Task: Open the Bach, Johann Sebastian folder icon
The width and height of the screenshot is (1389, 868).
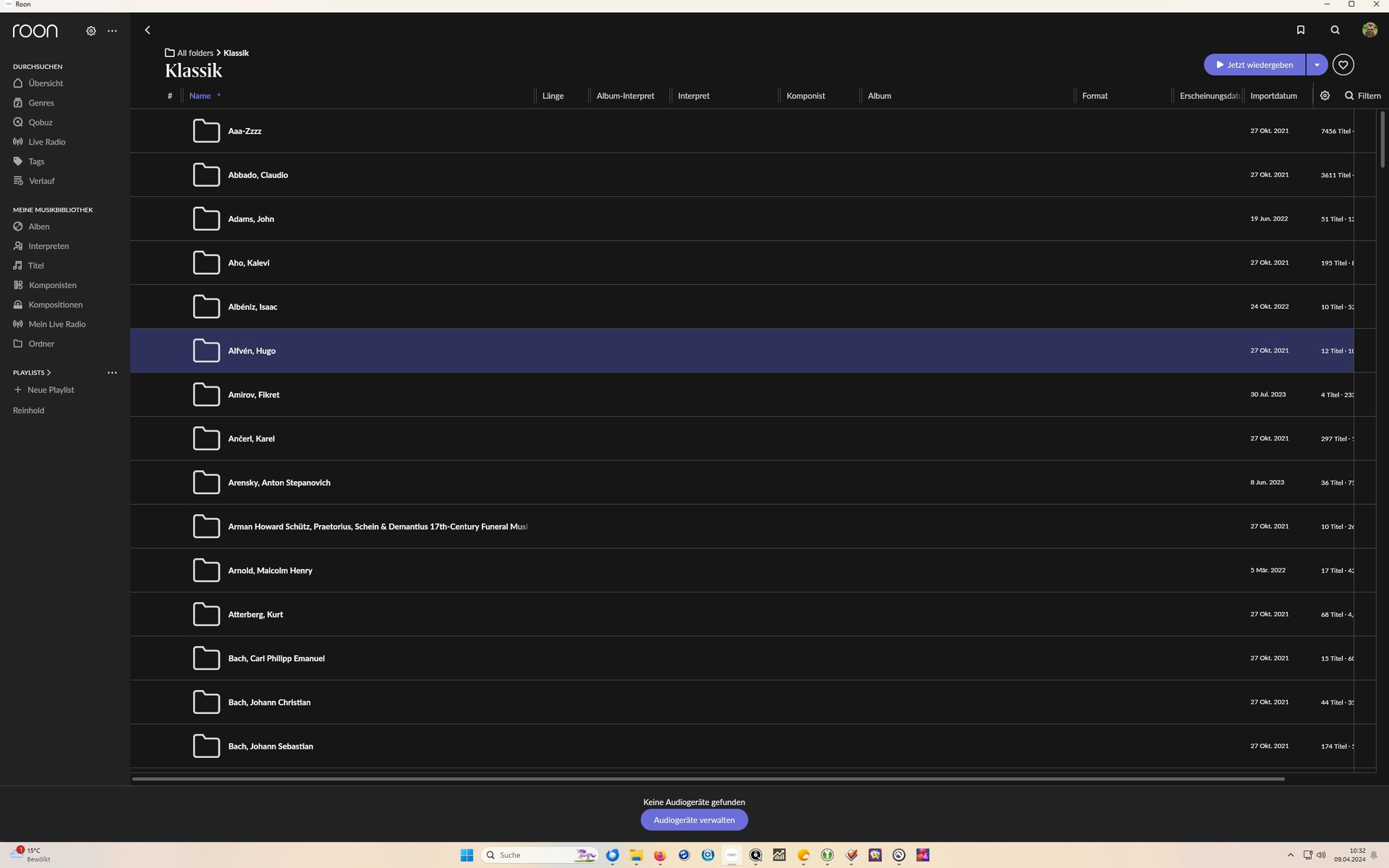Action: (206, 746)
